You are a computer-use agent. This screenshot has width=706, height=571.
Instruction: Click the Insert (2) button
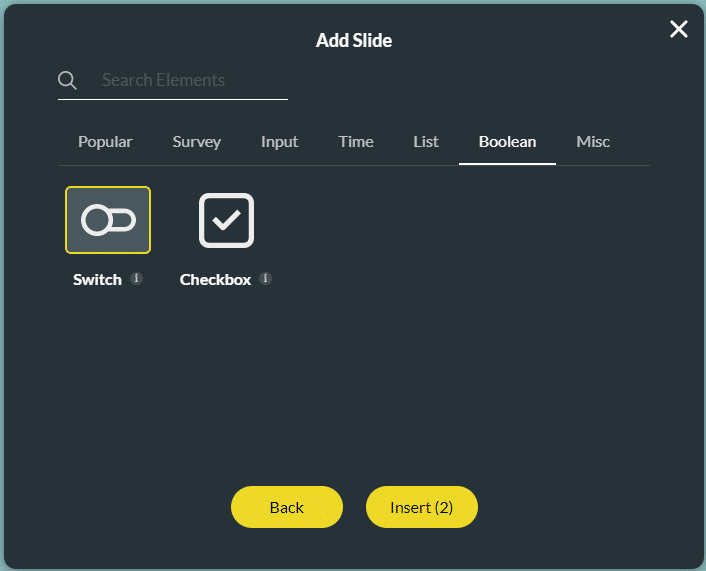click(x=422, y=508)
